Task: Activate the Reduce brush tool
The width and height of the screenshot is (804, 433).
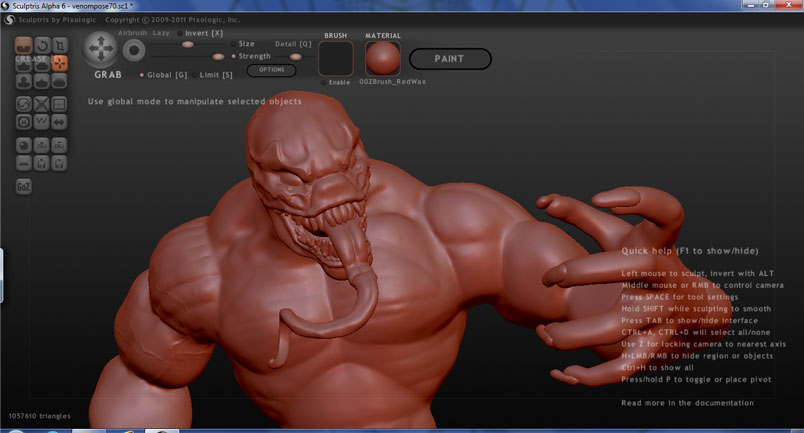Action: point(24,104)
